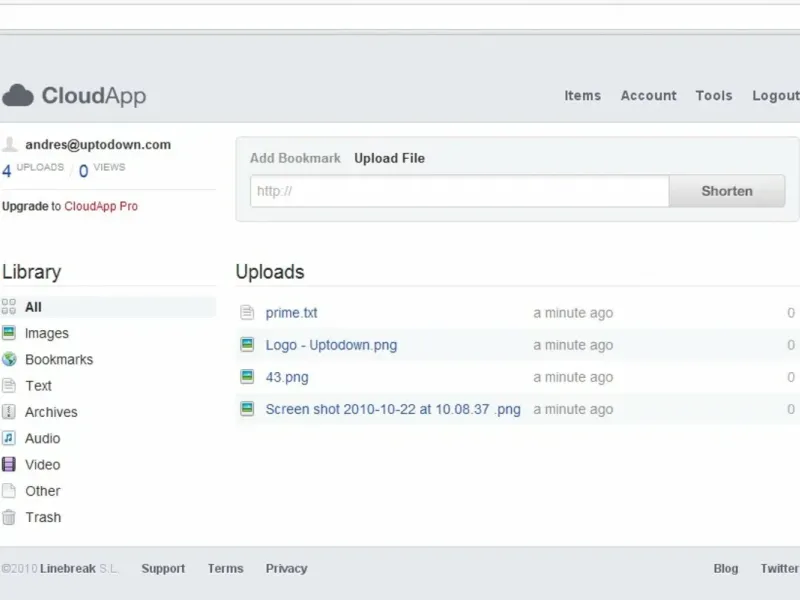800x600 pixels.
Task: Click the image icon beside Screen shot 2010-10-22
Action: tap(247, 409)
